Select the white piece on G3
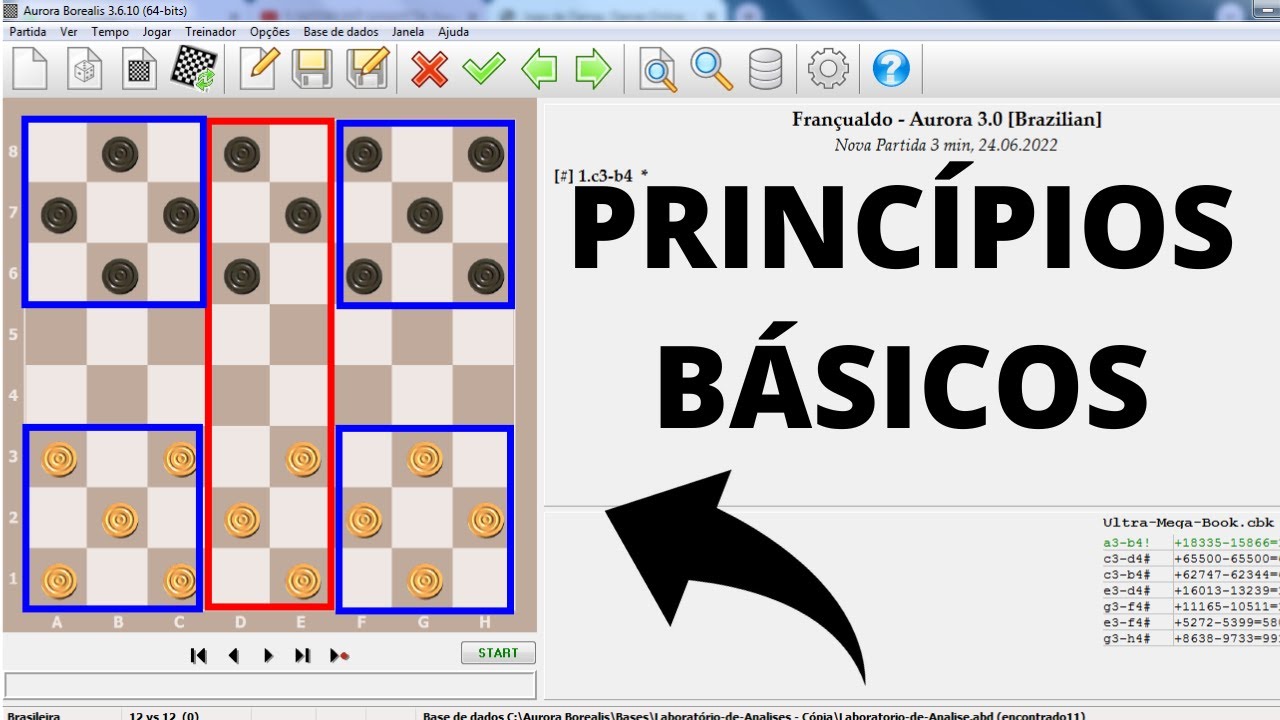Image resolution: width=1280 pixels, height=720 pixels. 425,459
